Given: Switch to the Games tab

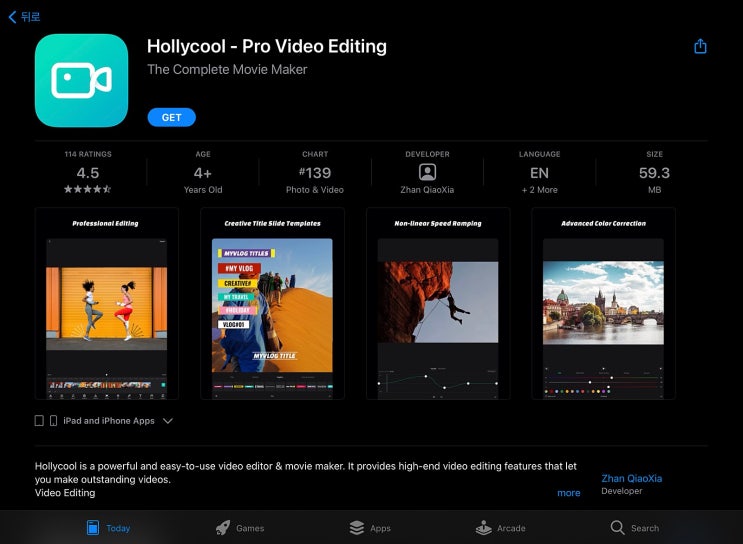Looking at the screenshot, I should pyautogui.click(x=240, y=528).
